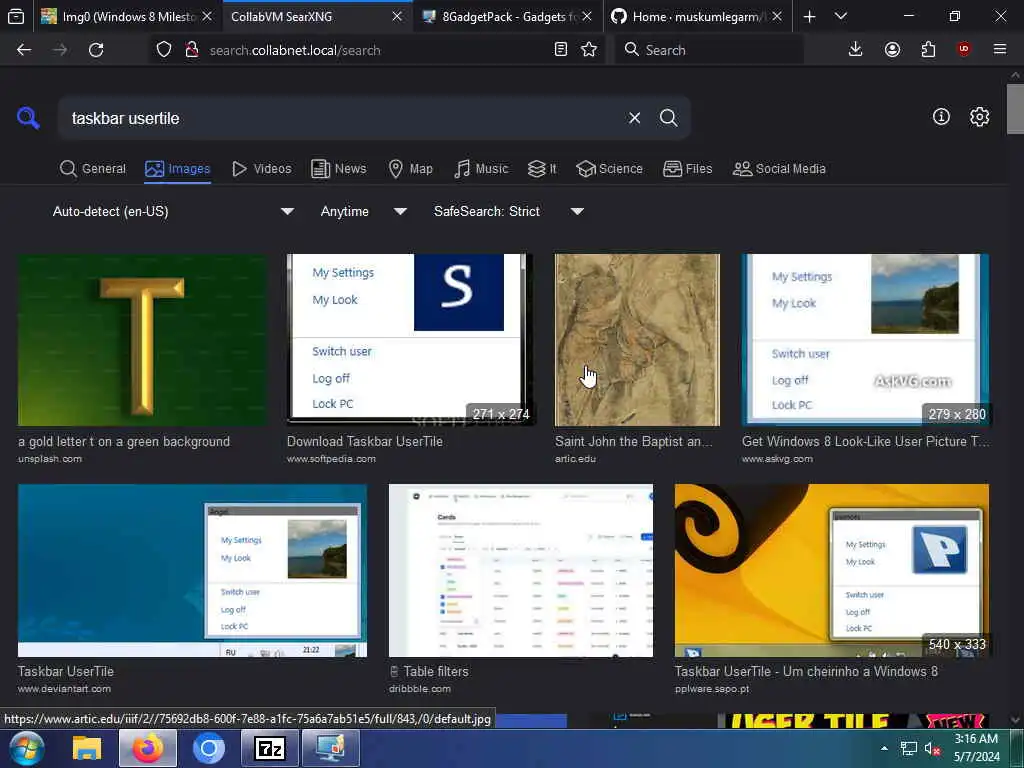1024x768 pixels.
Task: Open the monitor icon app in taskbar
Action: [x=331, y=748]
